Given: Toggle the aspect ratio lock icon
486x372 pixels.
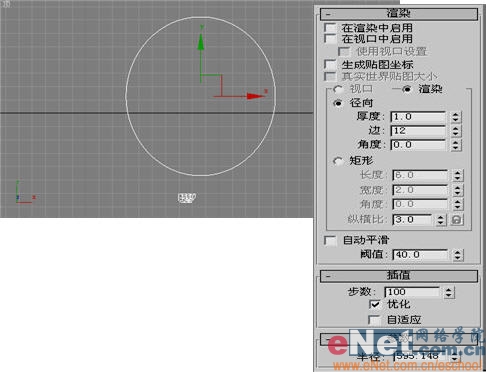Looking at the screenshot, I should (x=456, y=220).
